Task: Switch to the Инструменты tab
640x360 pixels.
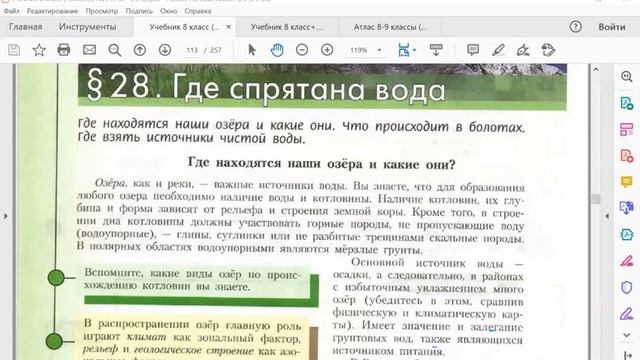Action: pos(87,27)
